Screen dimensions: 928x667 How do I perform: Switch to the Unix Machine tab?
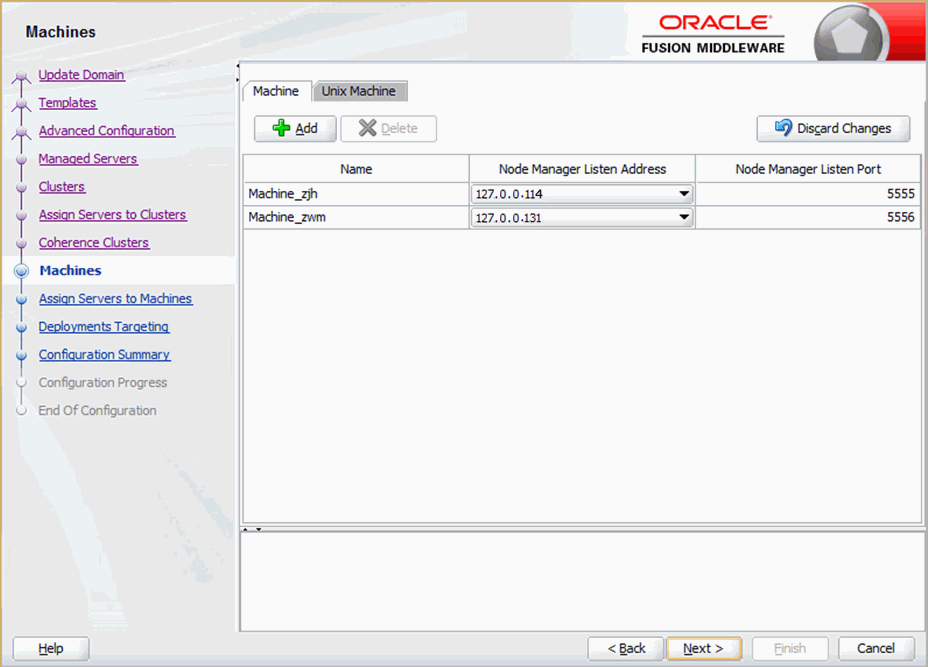pyautogui.click(x=358, y=91)
